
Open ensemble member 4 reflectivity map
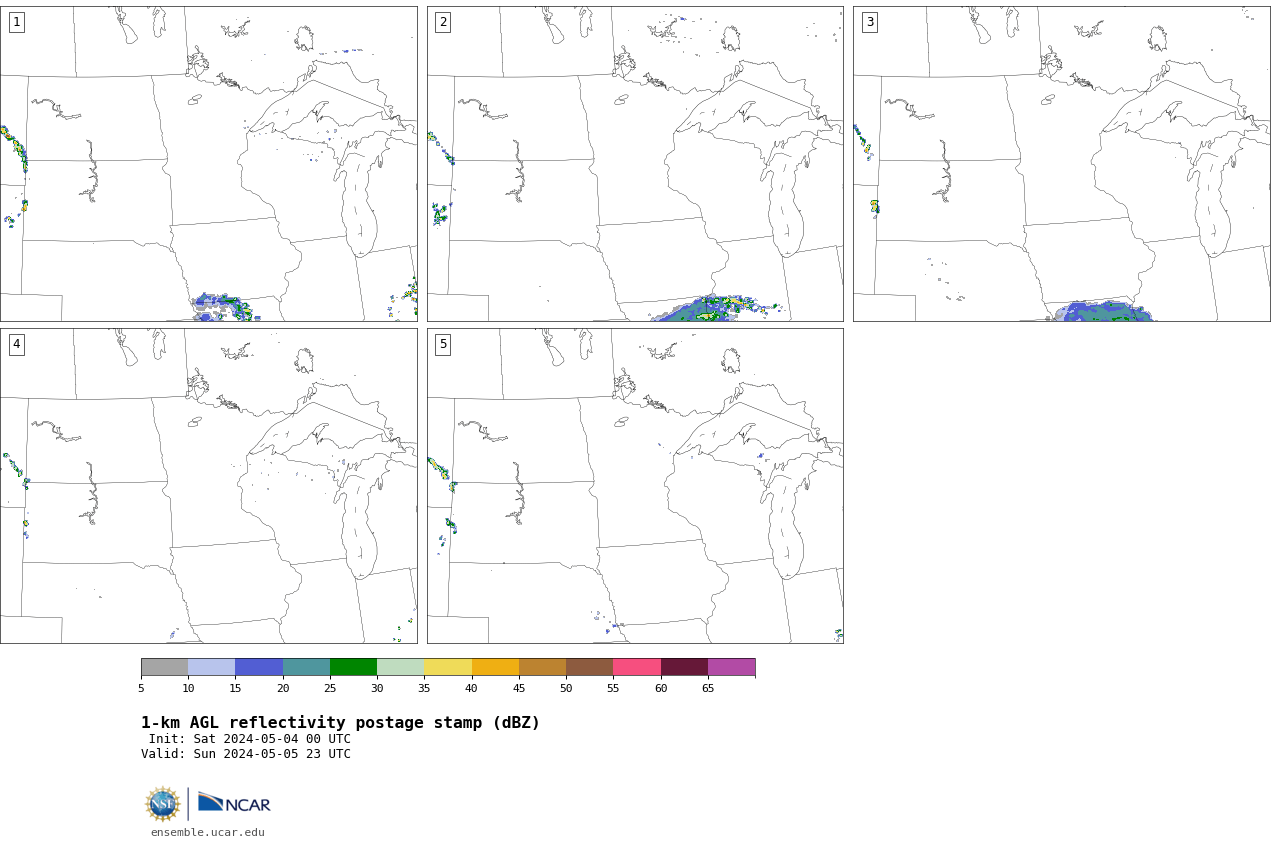tap(208, 486)
